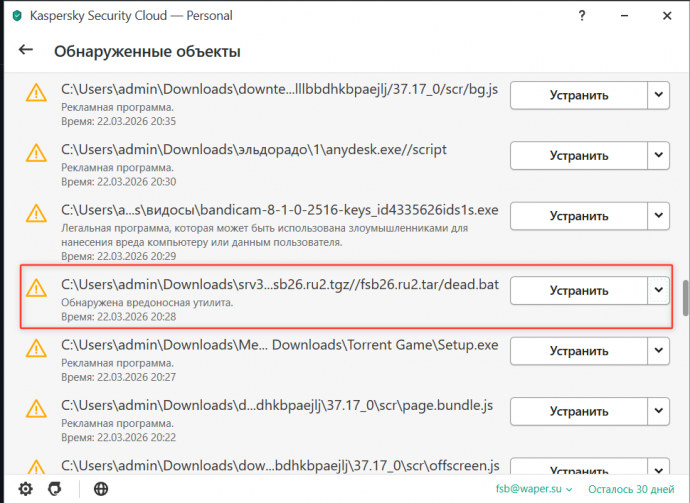Click the 'Осталось 30 дней' license link
This screenshot has width=690, height=503.
(x=630, y=489)
